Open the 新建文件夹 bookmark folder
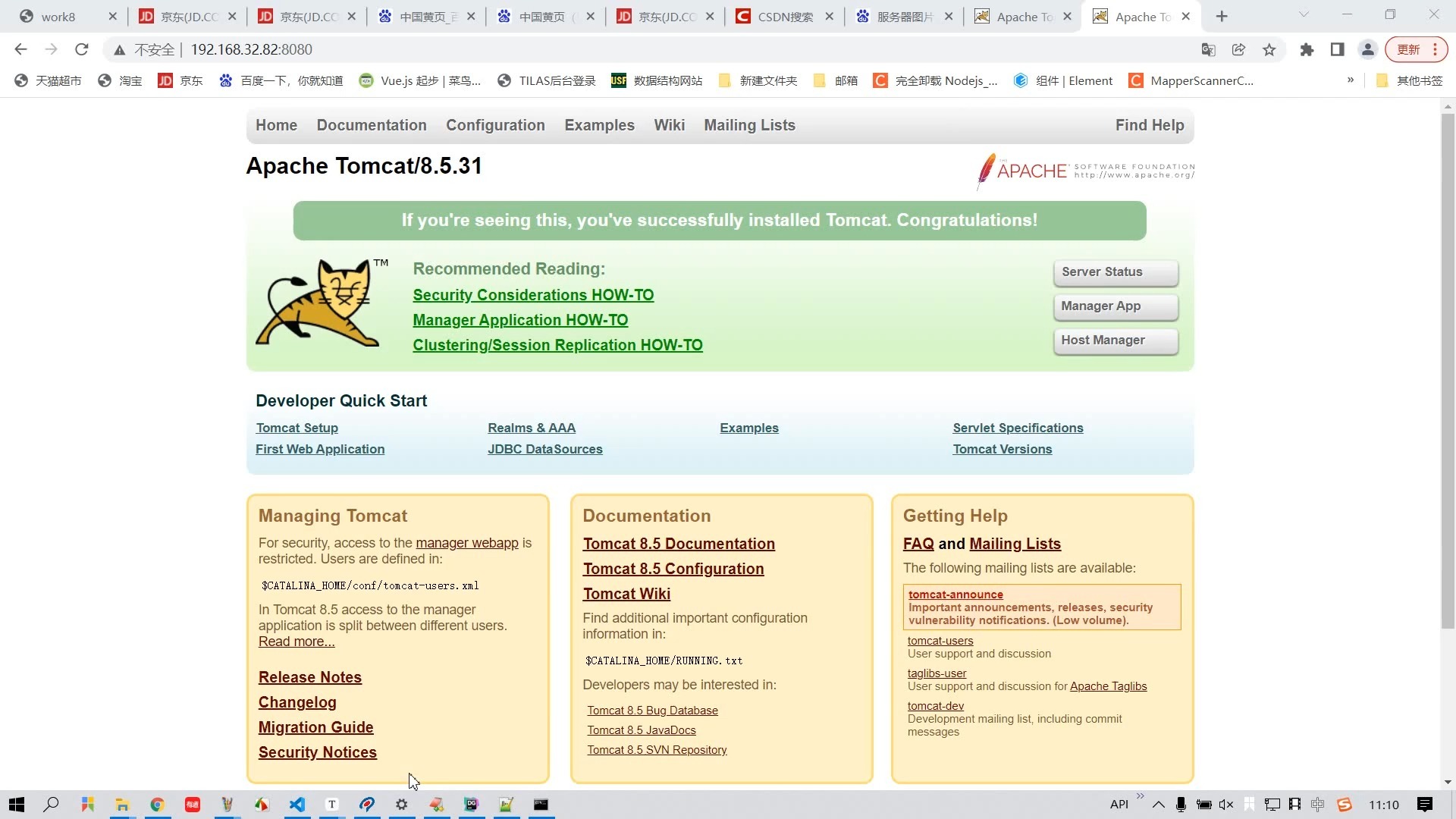The width and height of the screenshot is (1456, 819). pos(758,80)
